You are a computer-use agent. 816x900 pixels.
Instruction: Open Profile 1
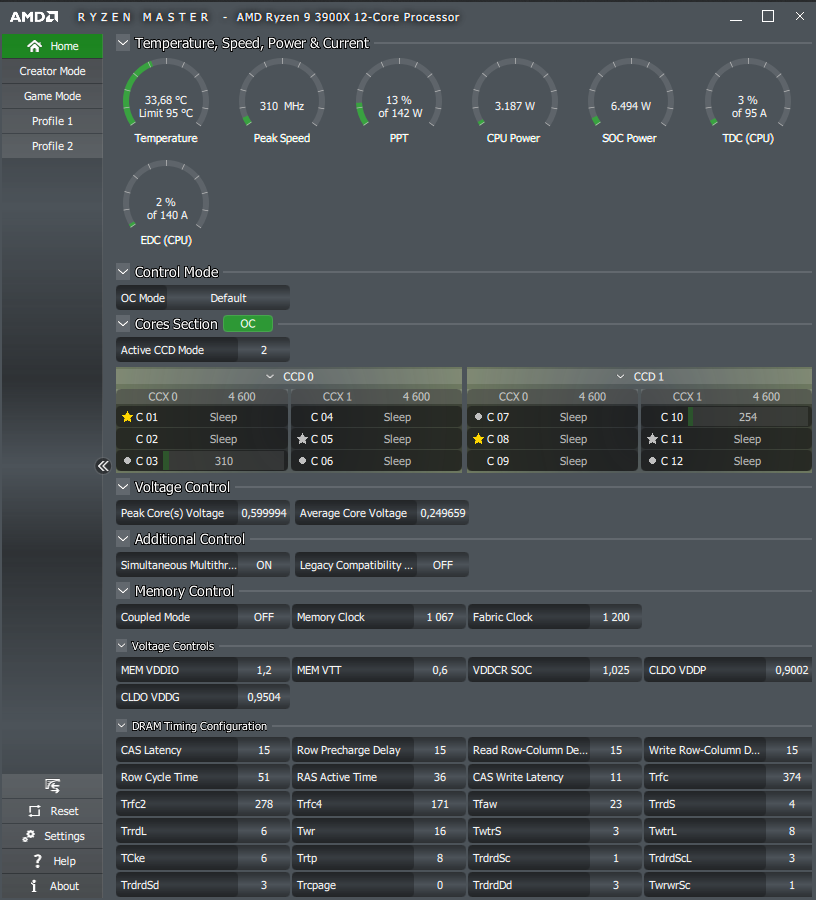[52, 121]
